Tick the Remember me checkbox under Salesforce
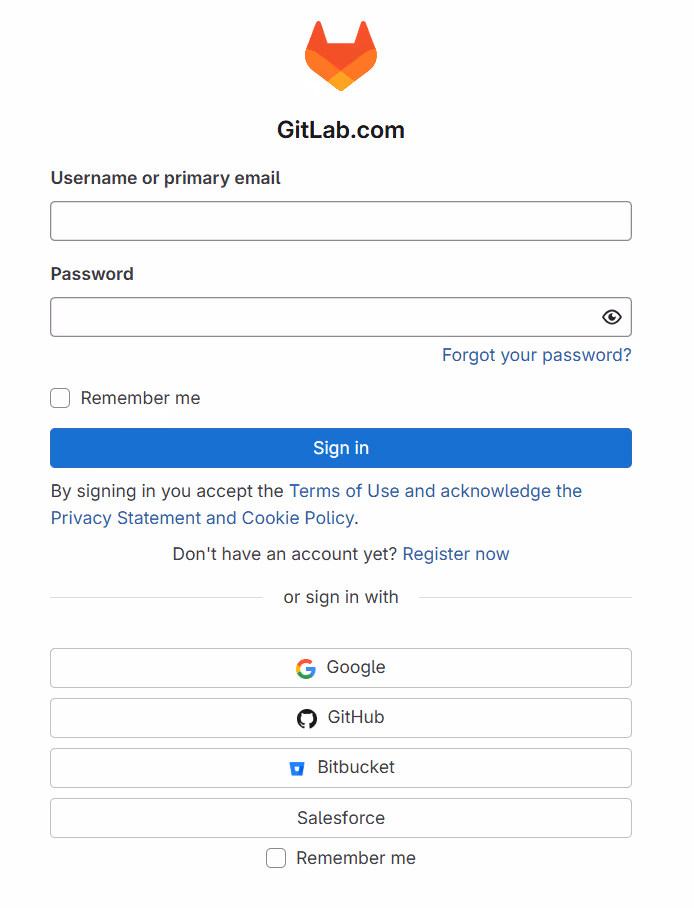 276,858
